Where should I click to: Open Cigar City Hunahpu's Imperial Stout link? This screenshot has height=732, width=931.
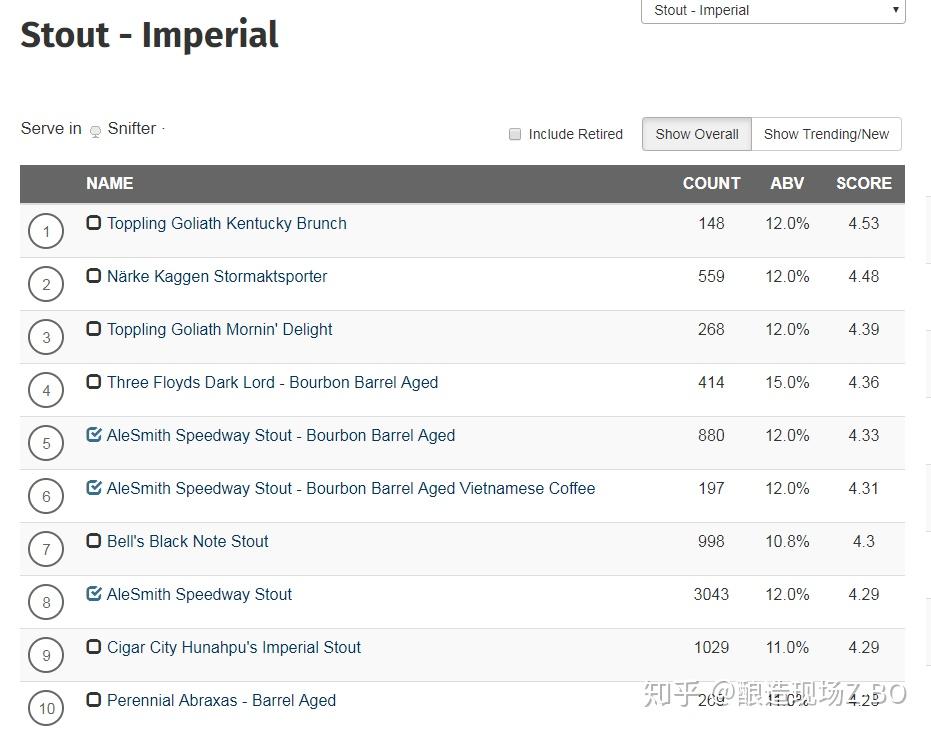point(234,647)
